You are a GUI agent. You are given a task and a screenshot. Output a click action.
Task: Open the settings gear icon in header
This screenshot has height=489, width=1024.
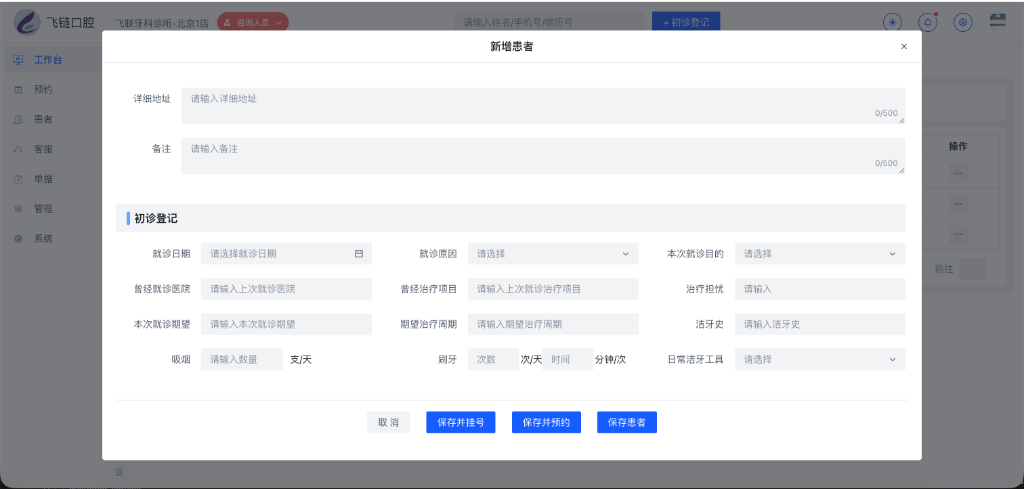click(x=963, y=22)
